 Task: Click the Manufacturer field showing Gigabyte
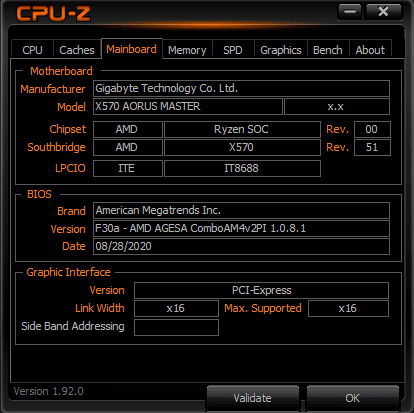click(241, 88)
